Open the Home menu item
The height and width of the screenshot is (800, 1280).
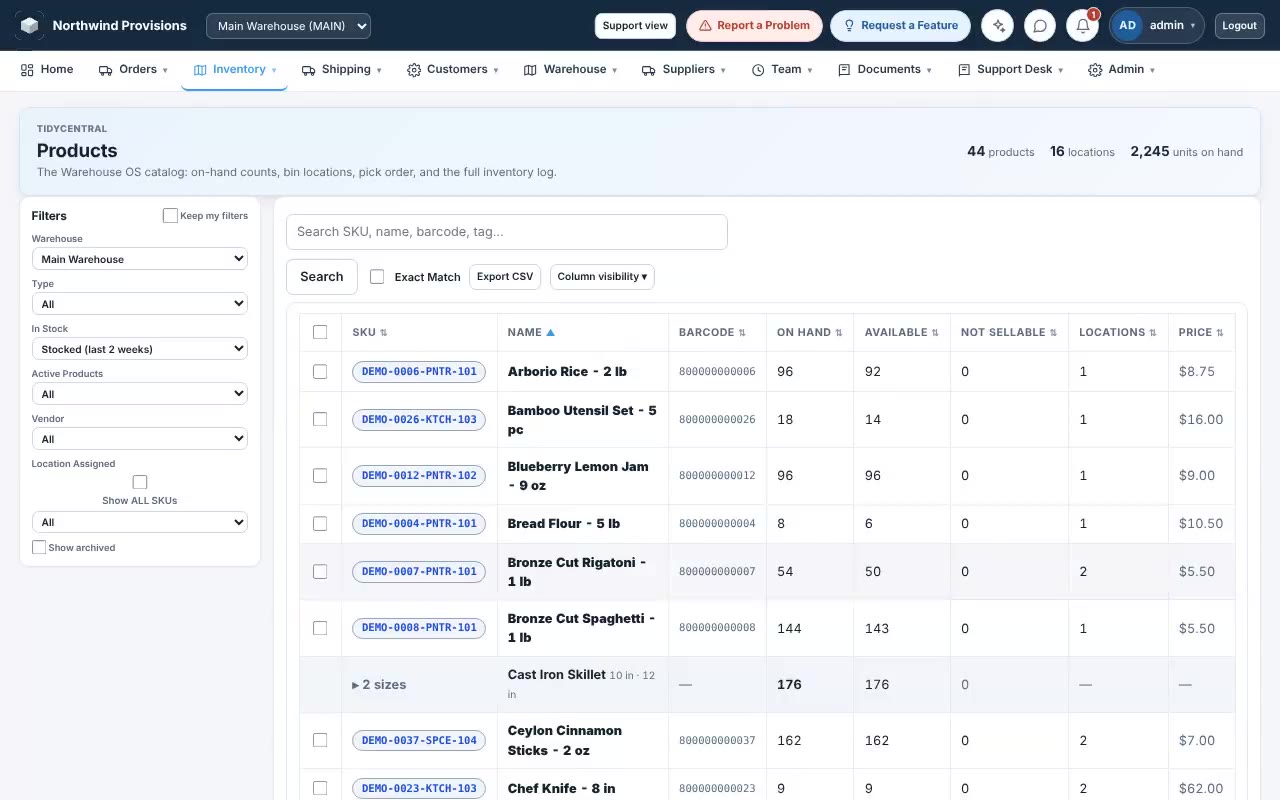tap(47, 70)
